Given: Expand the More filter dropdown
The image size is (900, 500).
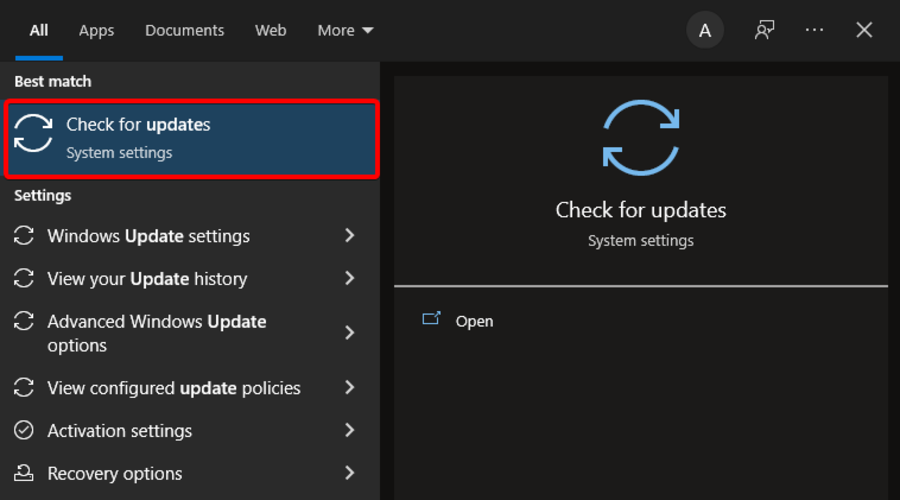Looking at the screenshot, I should pyautogui.click(x=345, y=30).
